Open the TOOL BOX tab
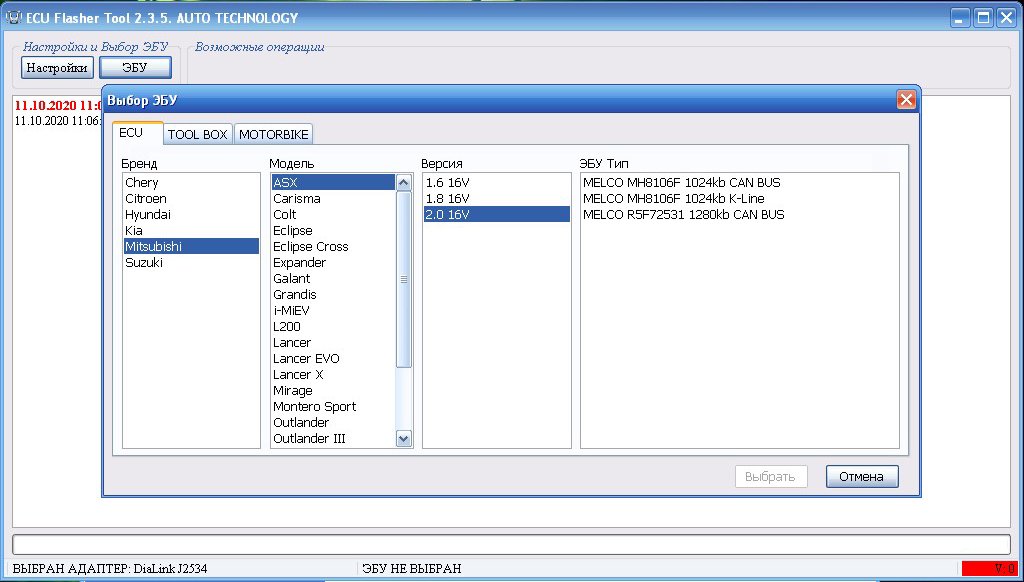1024x582 pixels. (197, 135)
